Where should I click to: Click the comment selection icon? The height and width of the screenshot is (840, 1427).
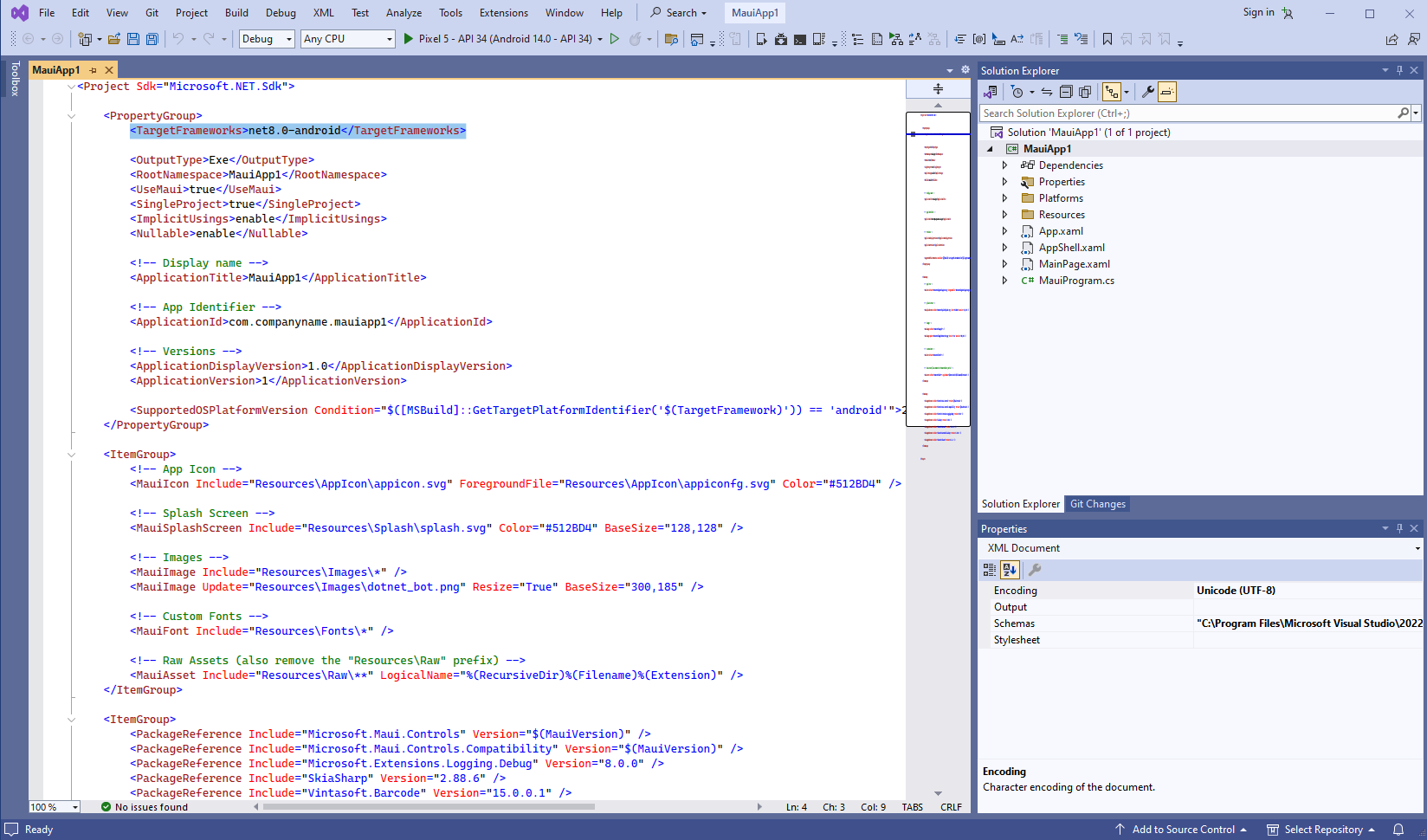pyautogui.click(x=1062, y=39)
